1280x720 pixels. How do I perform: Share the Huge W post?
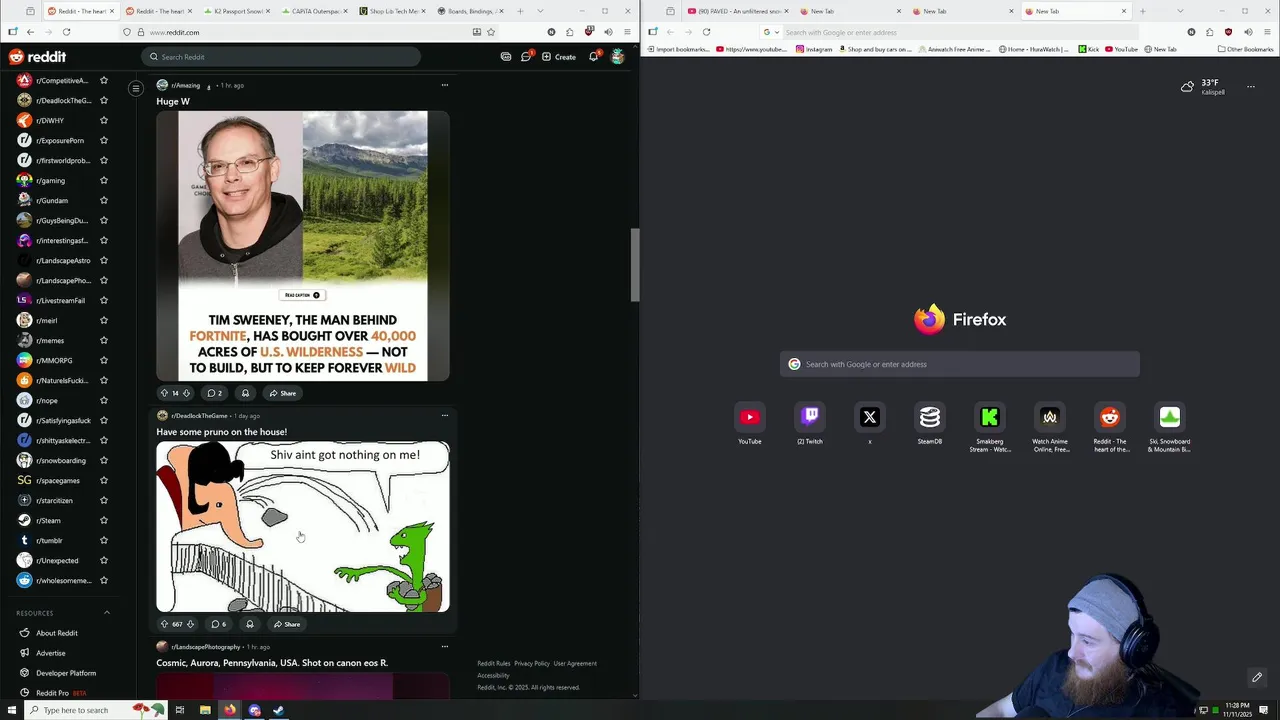click(x=282, y=393)
